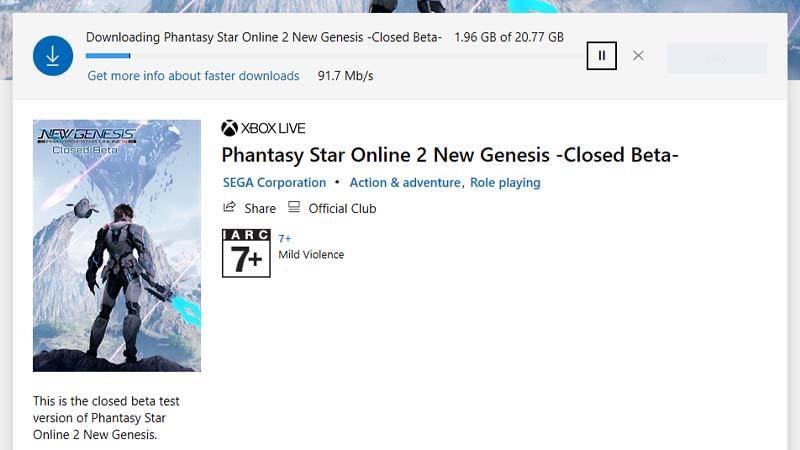
Task: Click the Share arrow icon
Action: point(230,208)
